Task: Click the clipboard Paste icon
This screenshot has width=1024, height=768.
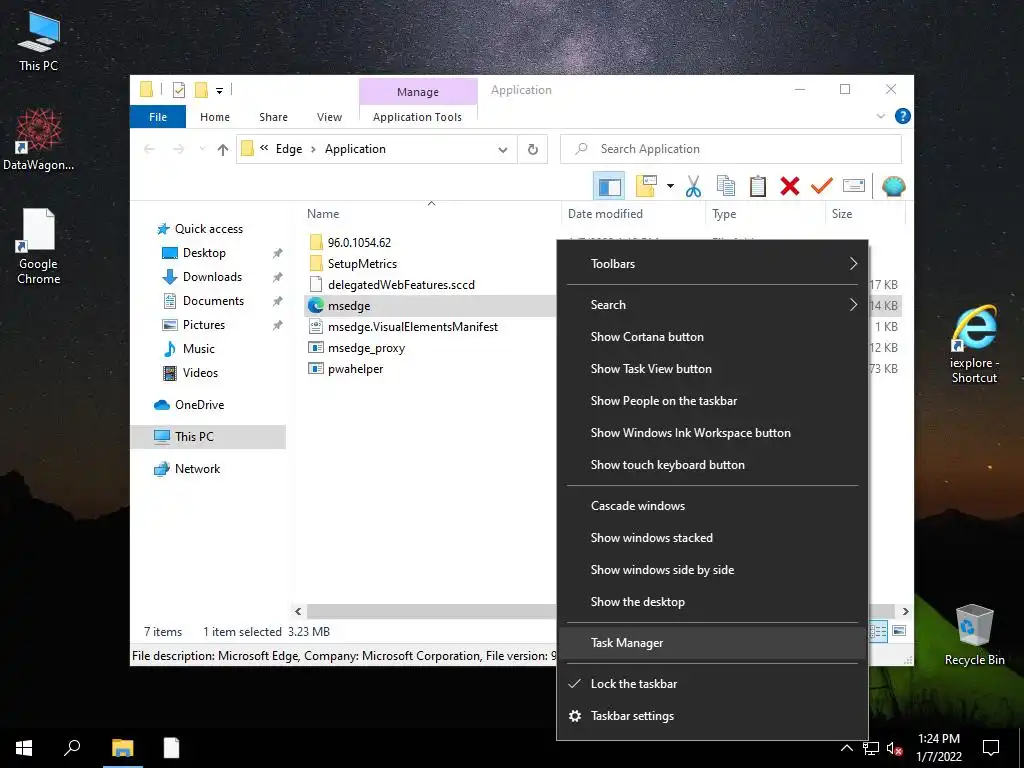Action: [758, 186]
